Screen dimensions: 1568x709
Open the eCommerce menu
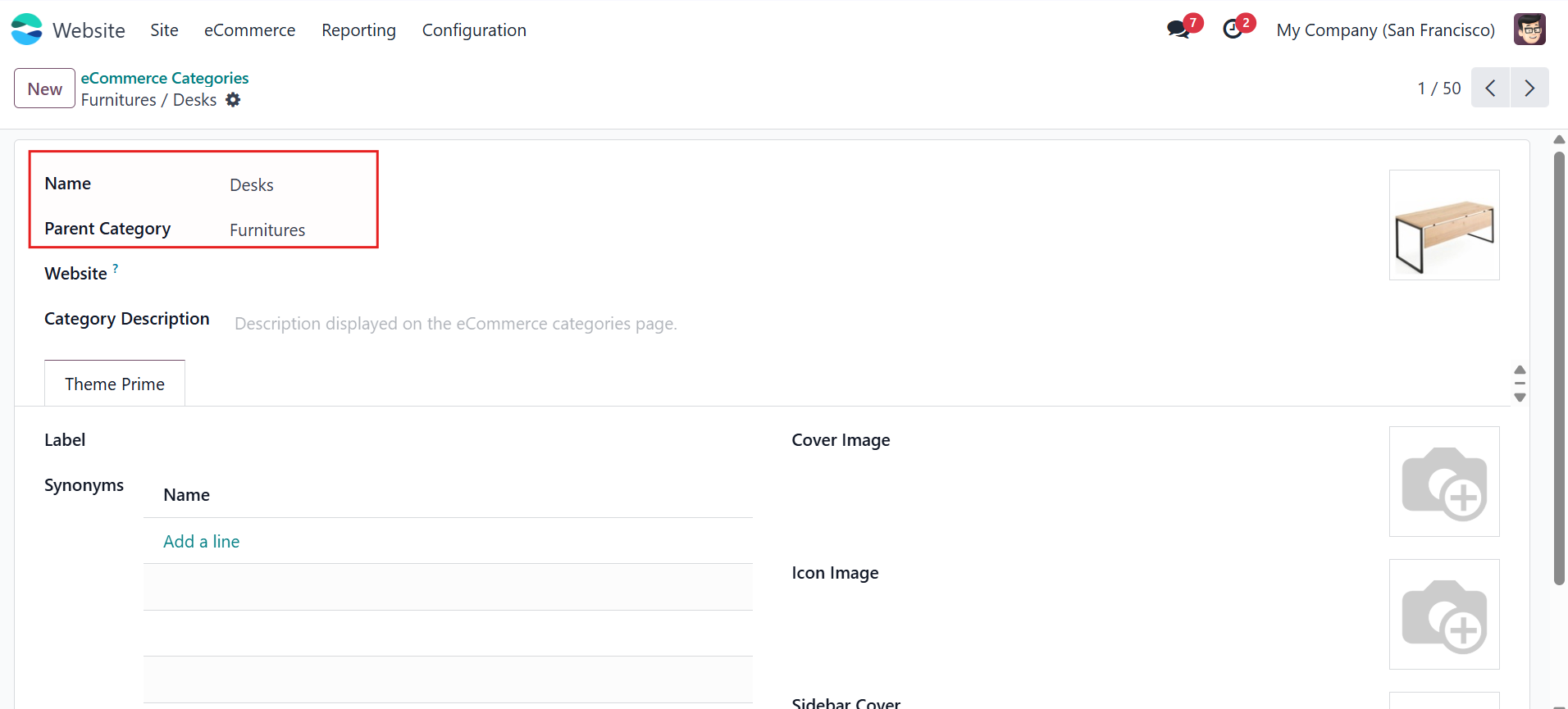click(x=249, y=30)
